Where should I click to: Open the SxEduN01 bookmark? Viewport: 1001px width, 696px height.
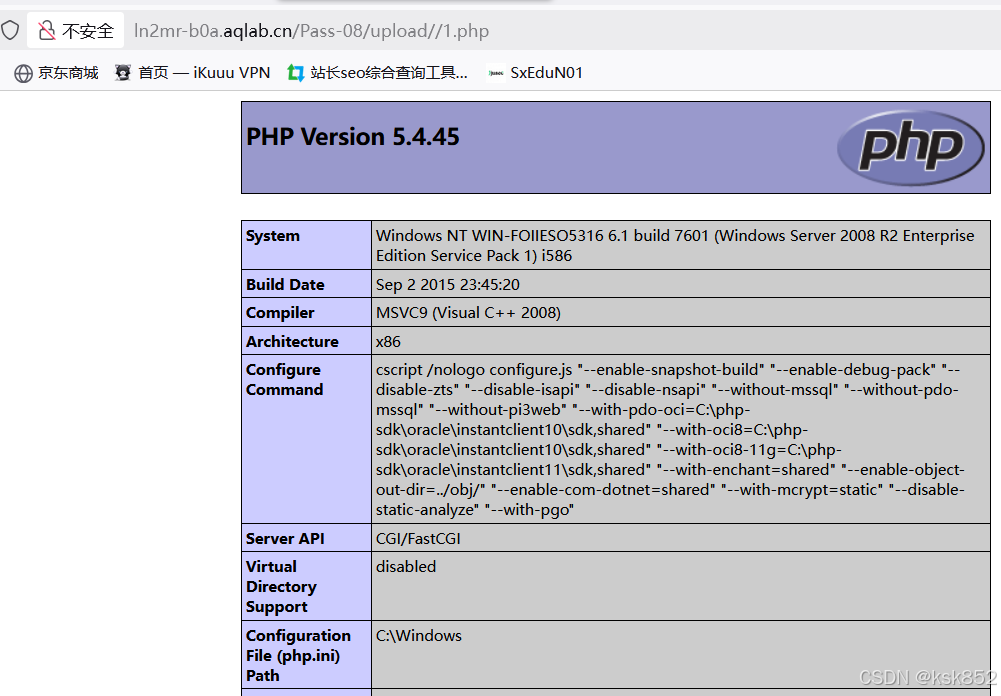535,73
